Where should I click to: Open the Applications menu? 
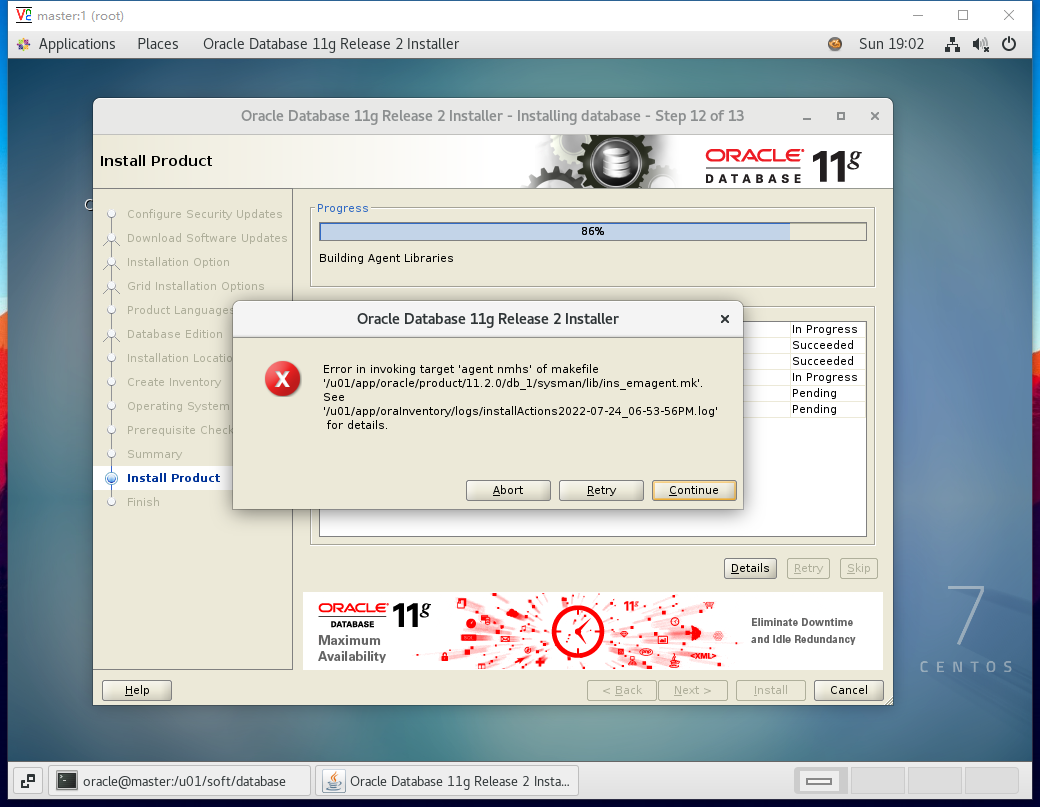(76, 44)
